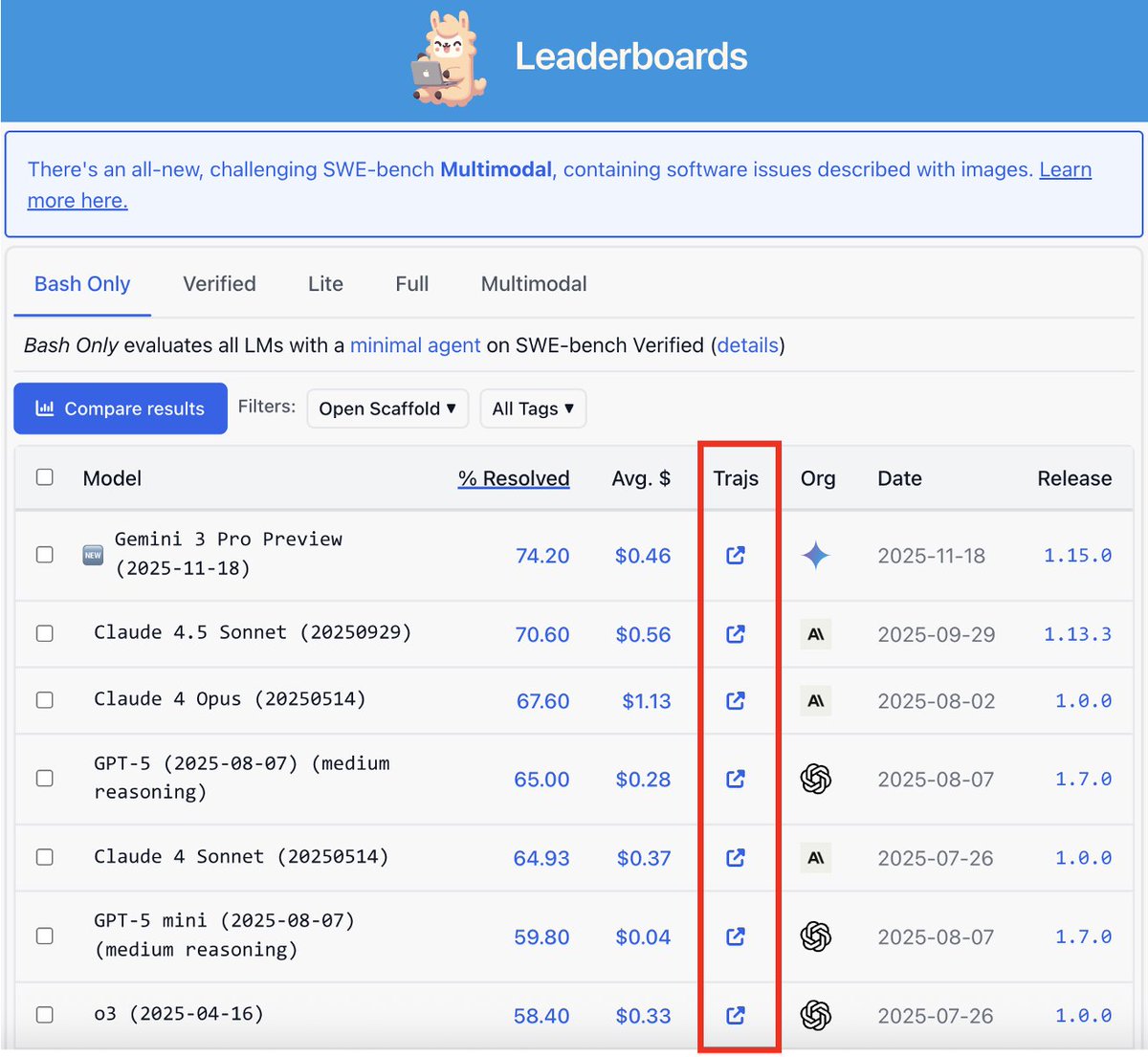The height and width of the screenshot is (1057, 1148).
Task: Click the 74.20 resolved score
Action: click(542, 556)
